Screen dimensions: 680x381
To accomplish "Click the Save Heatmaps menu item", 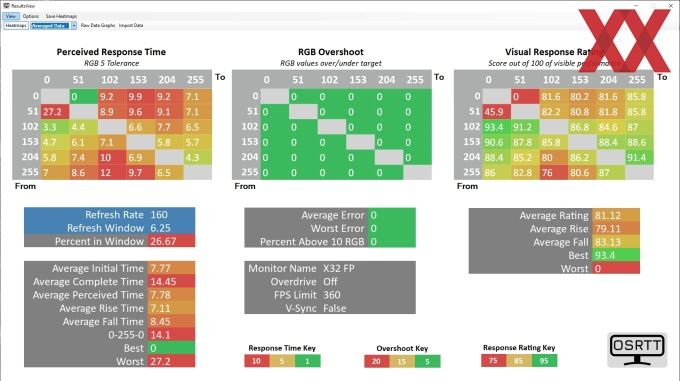I will (x=61, y=16).
